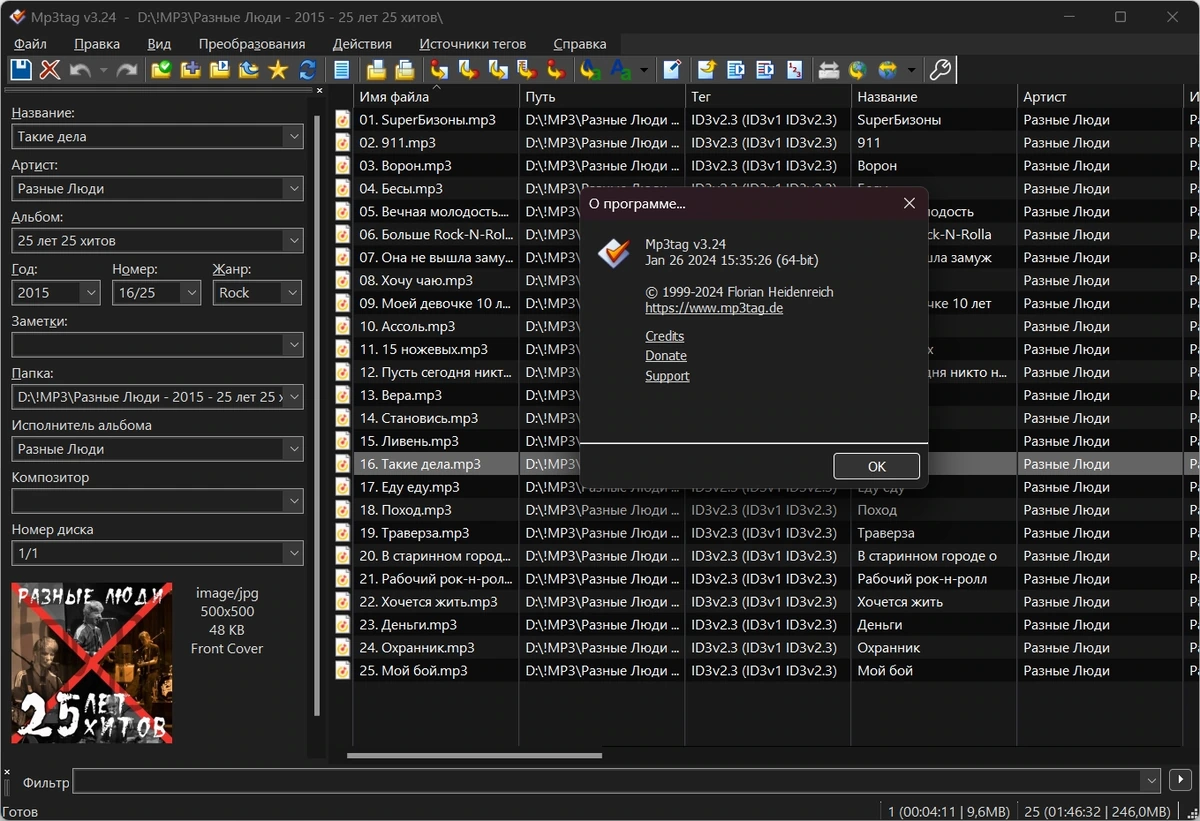
Task: Sort by the Артист column header
Action: [1100, 97]
